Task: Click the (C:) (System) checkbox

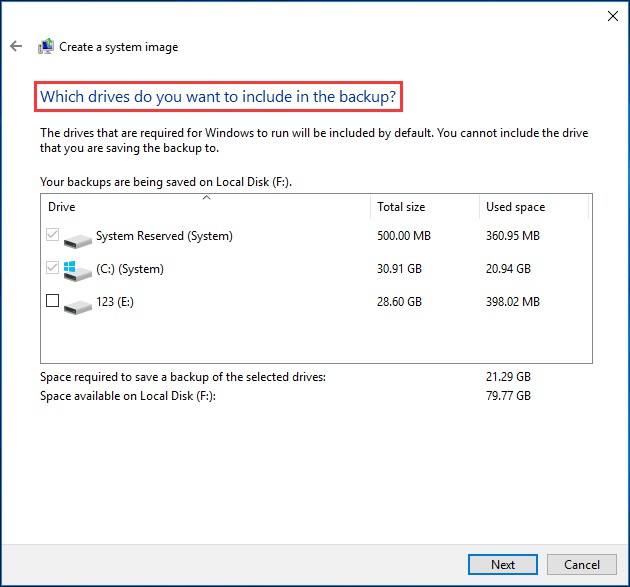Action: (x=53, y=268)
